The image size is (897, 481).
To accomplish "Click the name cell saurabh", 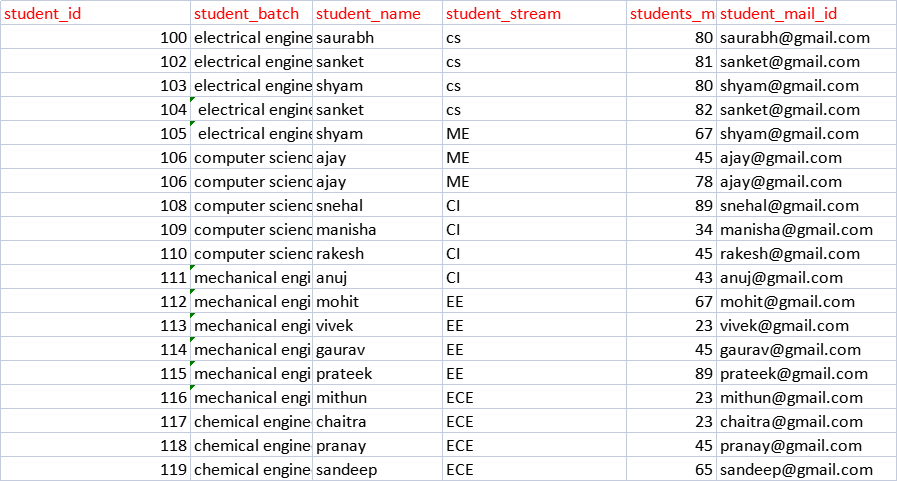I will pyautogui.click(x=377, y=37).
